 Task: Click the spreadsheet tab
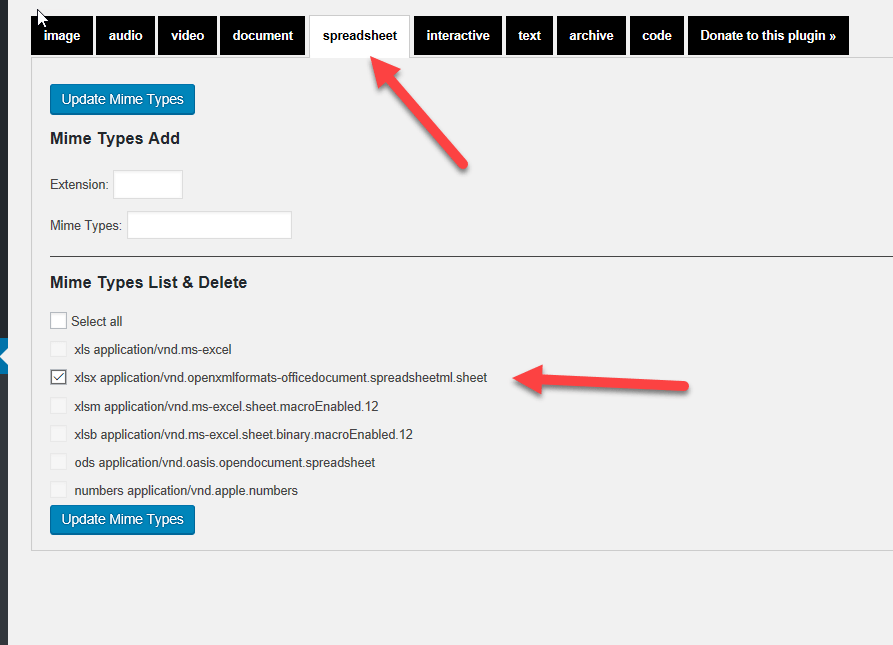point(359,36)
